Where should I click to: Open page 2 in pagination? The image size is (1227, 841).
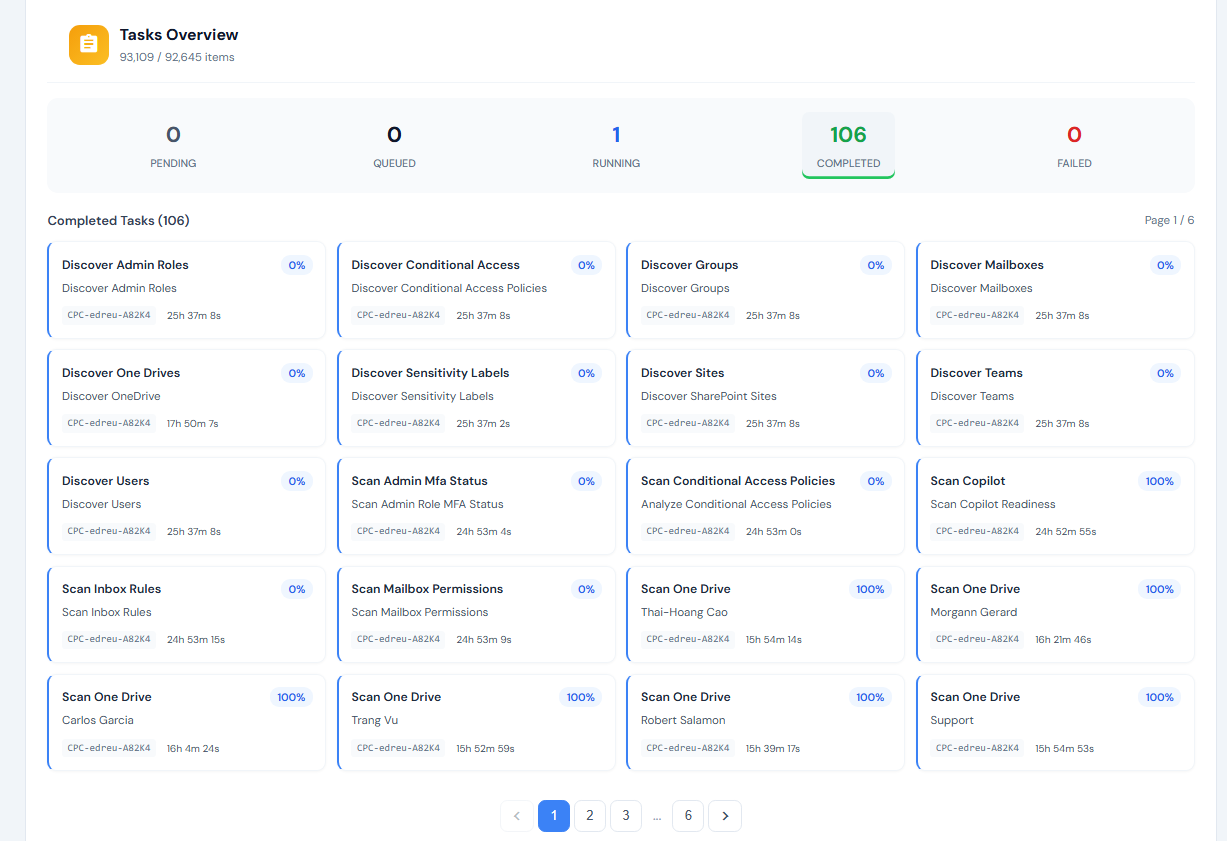pos(590,816)
